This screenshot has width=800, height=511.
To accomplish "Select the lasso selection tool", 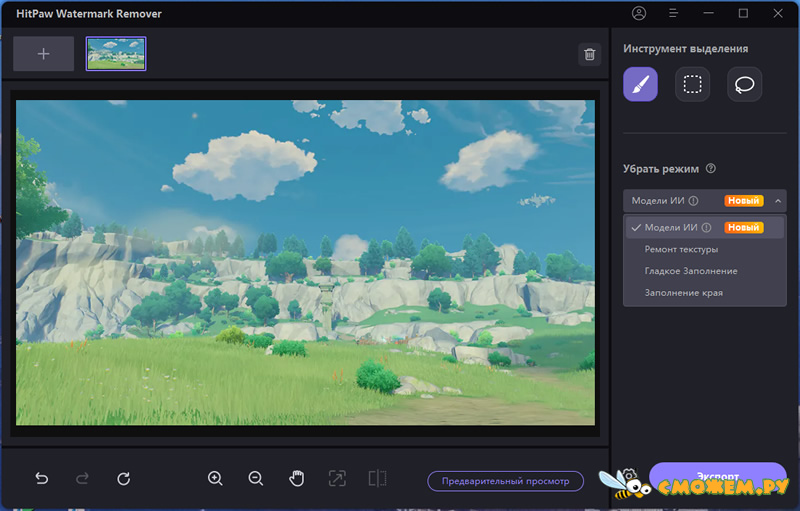I will 744,84.
